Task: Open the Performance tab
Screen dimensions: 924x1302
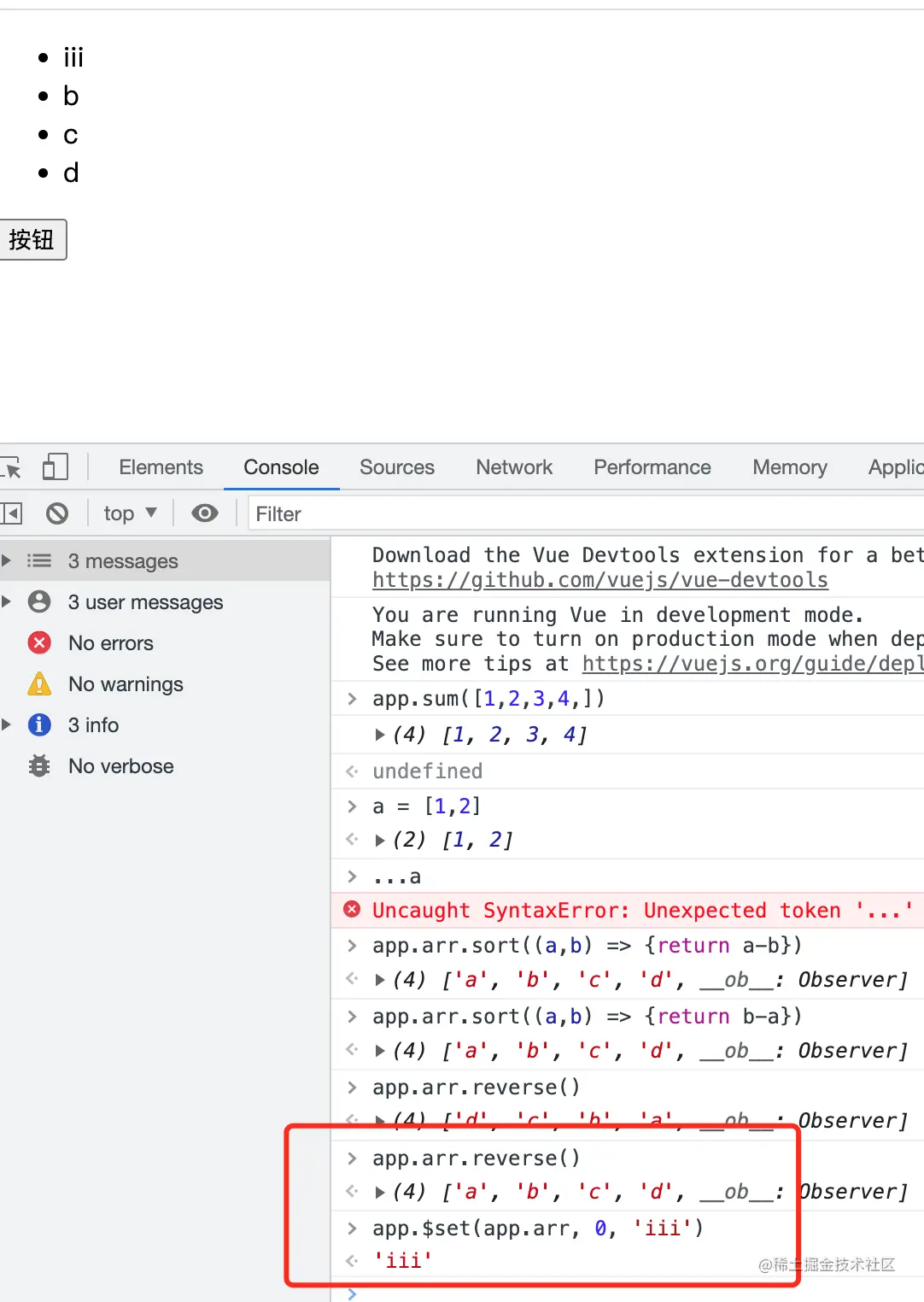Action: (x=652, y=467)
